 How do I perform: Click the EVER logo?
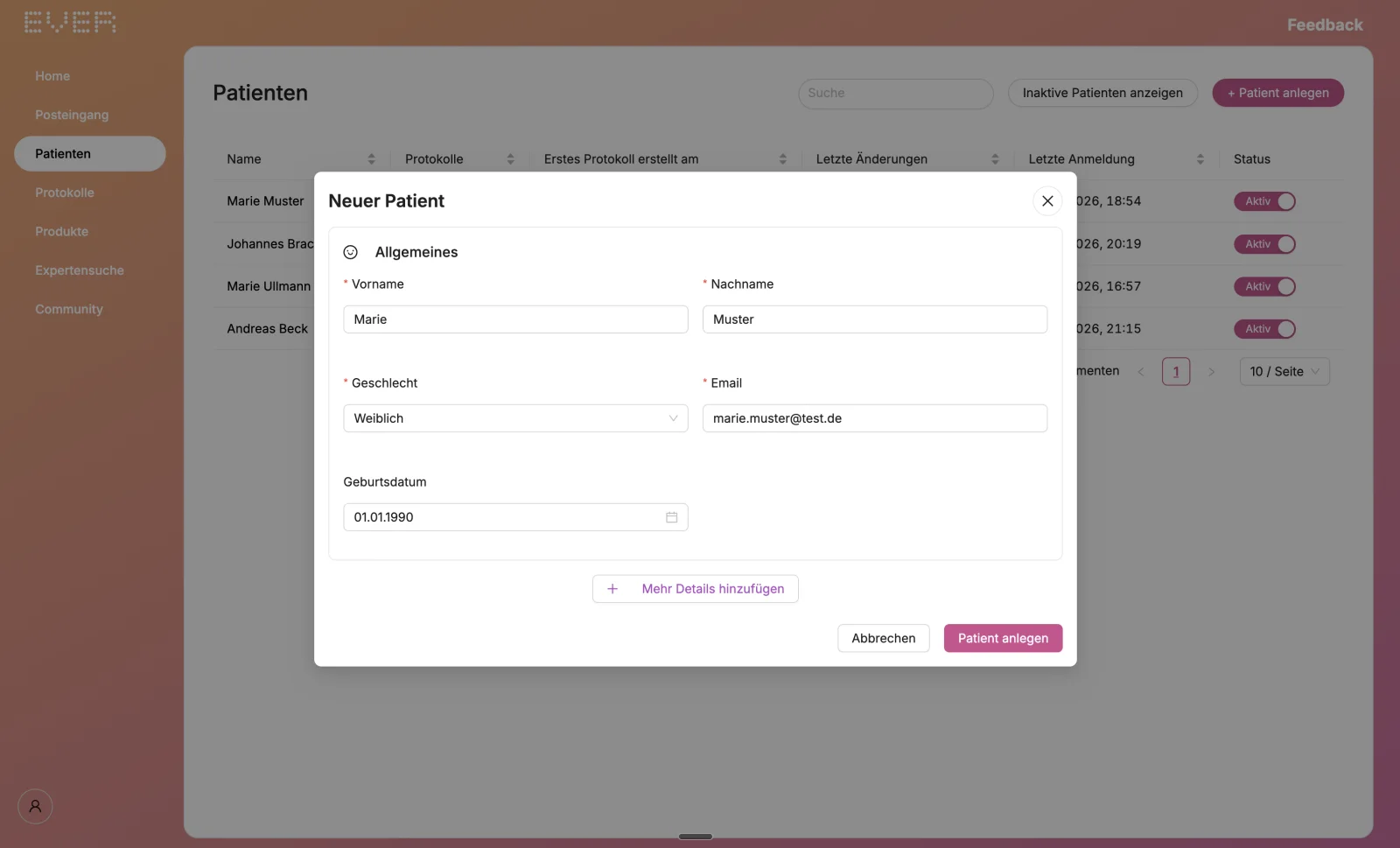click(x=70, y=23)
